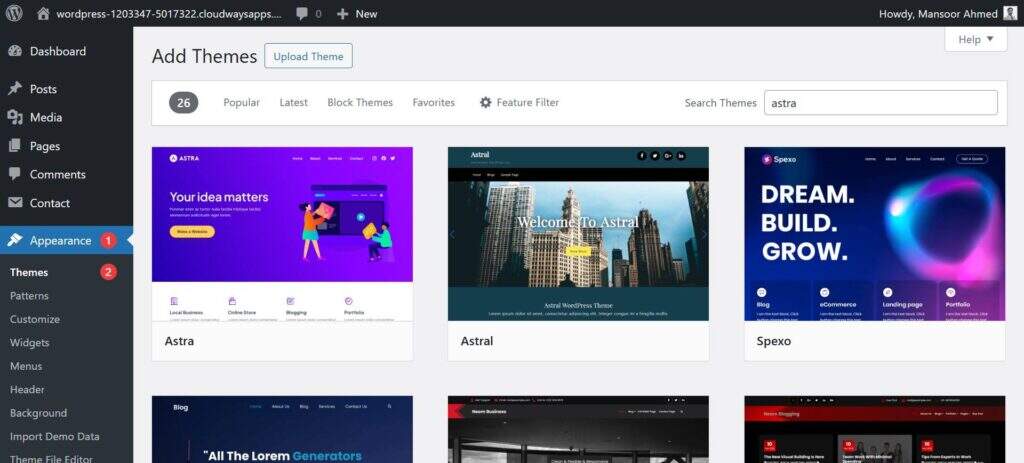This screenshot has width=1024, height=463.
Task: Open Astral theme preview thumbnail
Action: click(x=578, y=234)
